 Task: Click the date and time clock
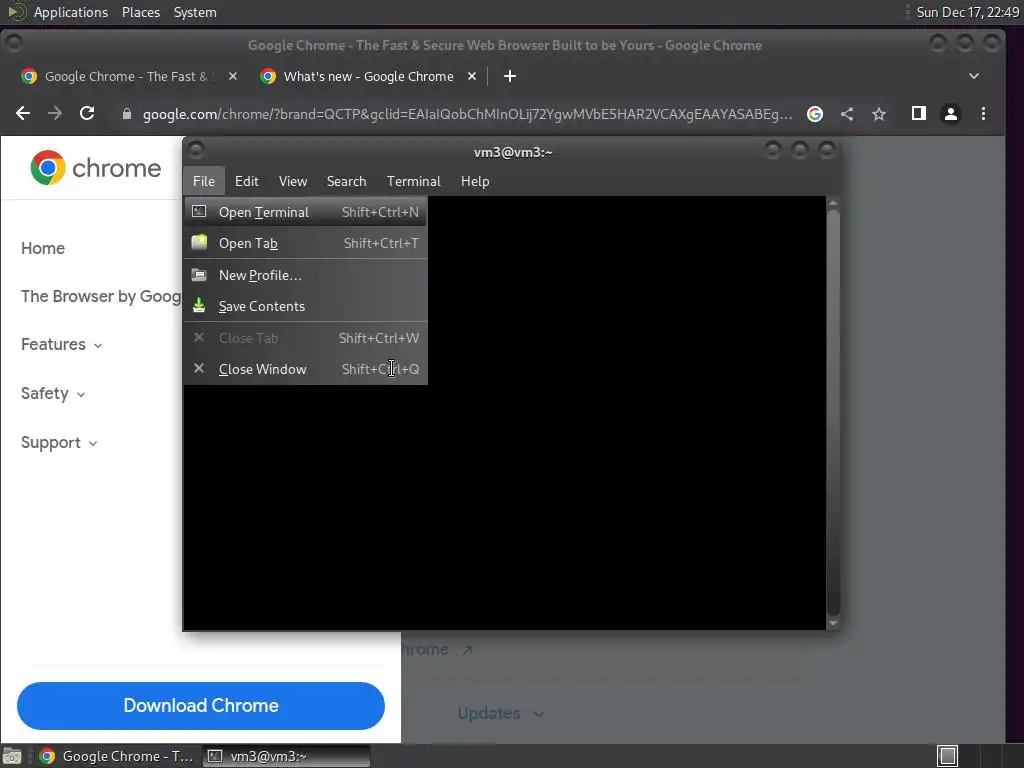tap(967, 12)
